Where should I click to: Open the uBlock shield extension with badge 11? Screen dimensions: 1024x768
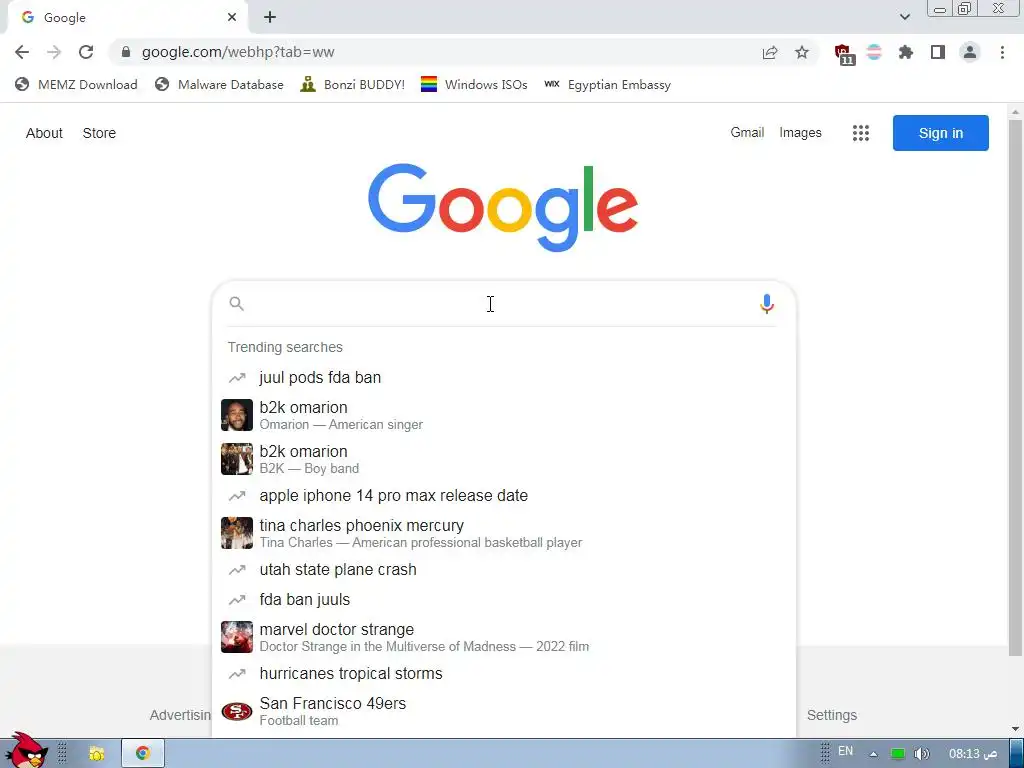tap(844, 54)
